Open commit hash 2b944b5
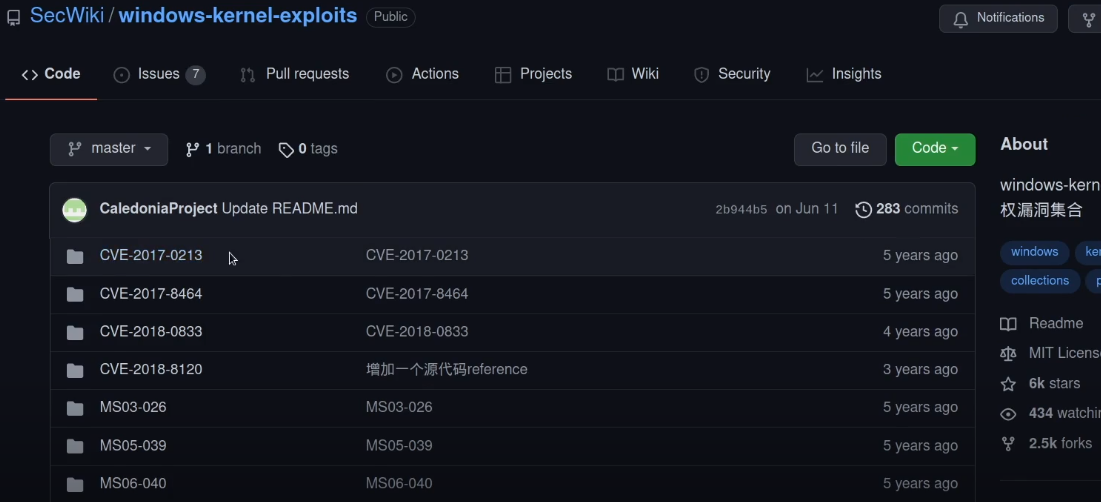 point(741,209)
